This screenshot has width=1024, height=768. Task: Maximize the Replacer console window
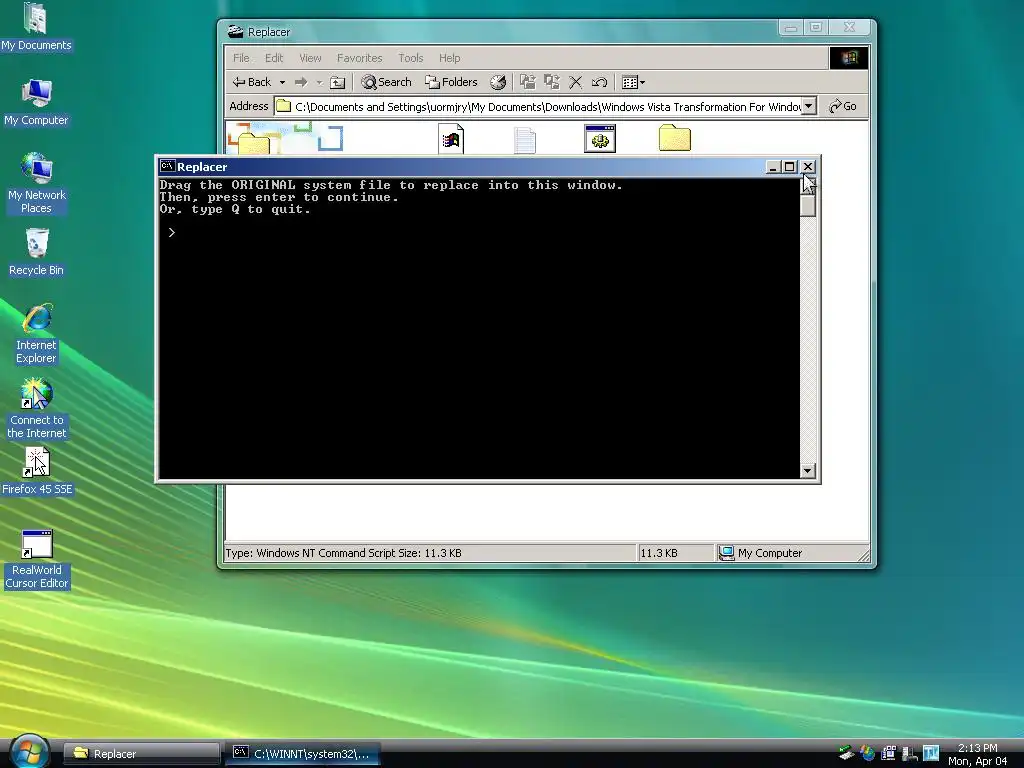click(x=790, y=167)
